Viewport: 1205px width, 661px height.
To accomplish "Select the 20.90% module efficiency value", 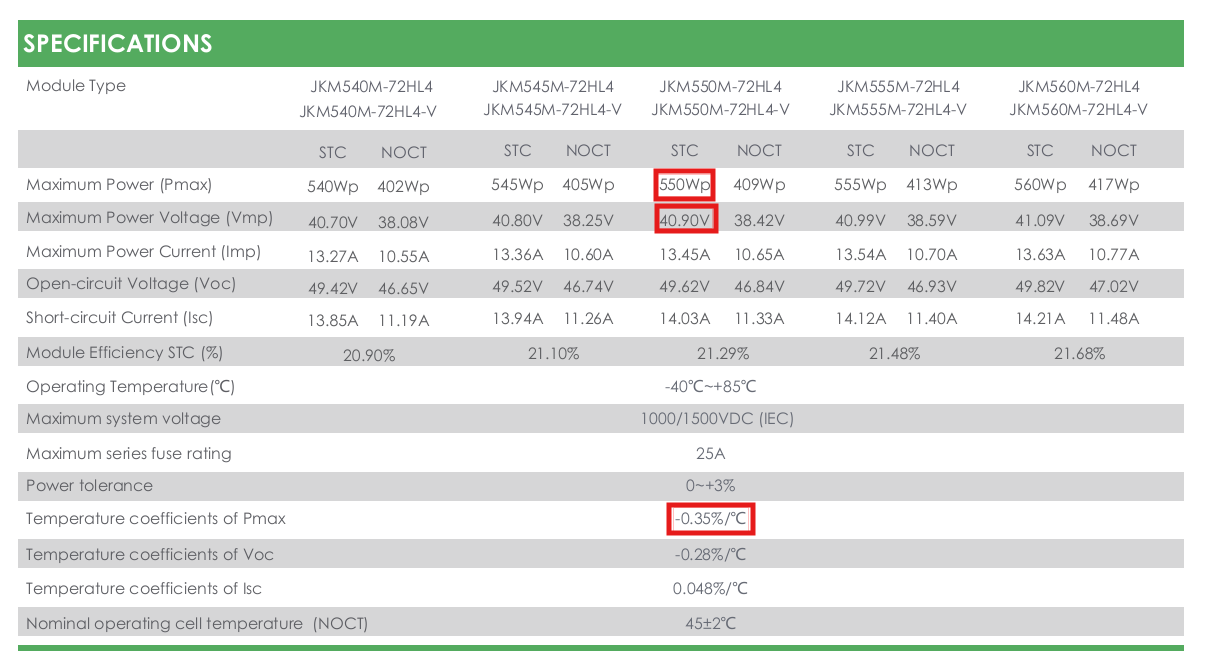I will tap(369, 356).
